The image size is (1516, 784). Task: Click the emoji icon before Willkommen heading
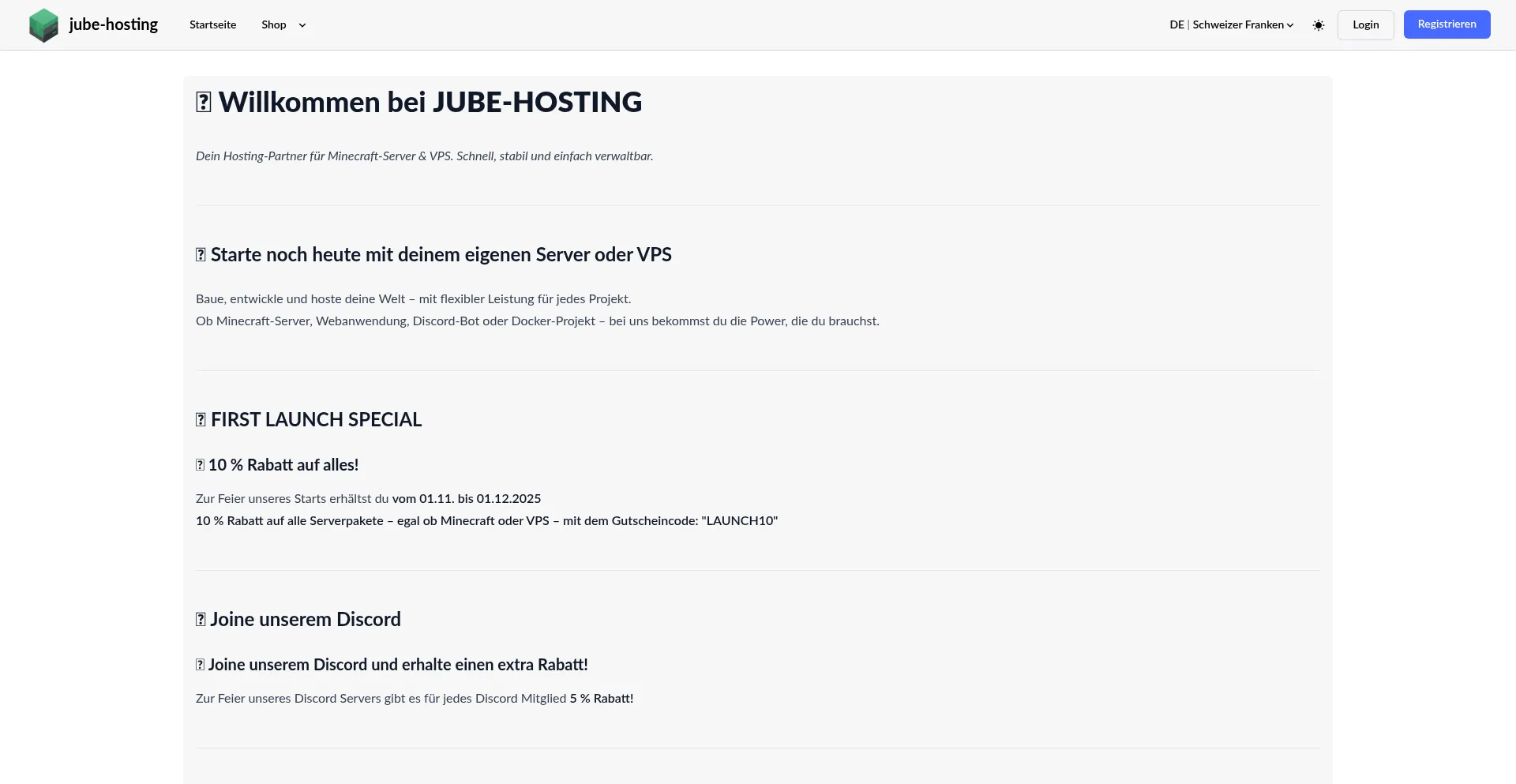tap(203, 103)
